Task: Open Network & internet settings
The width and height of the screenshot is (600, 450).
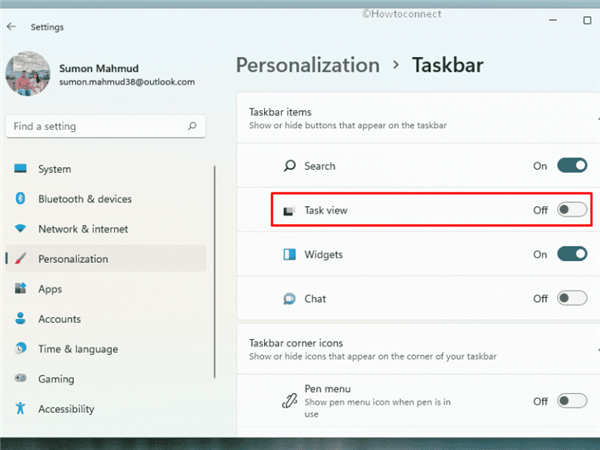Action: tap(85, 229)
